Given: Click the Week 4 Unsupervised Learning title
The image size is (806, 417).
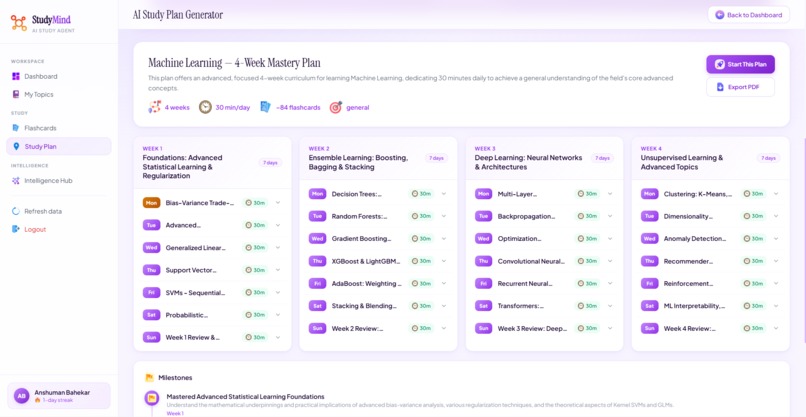Looking at the screenshot, I should (x=682, y=162).
